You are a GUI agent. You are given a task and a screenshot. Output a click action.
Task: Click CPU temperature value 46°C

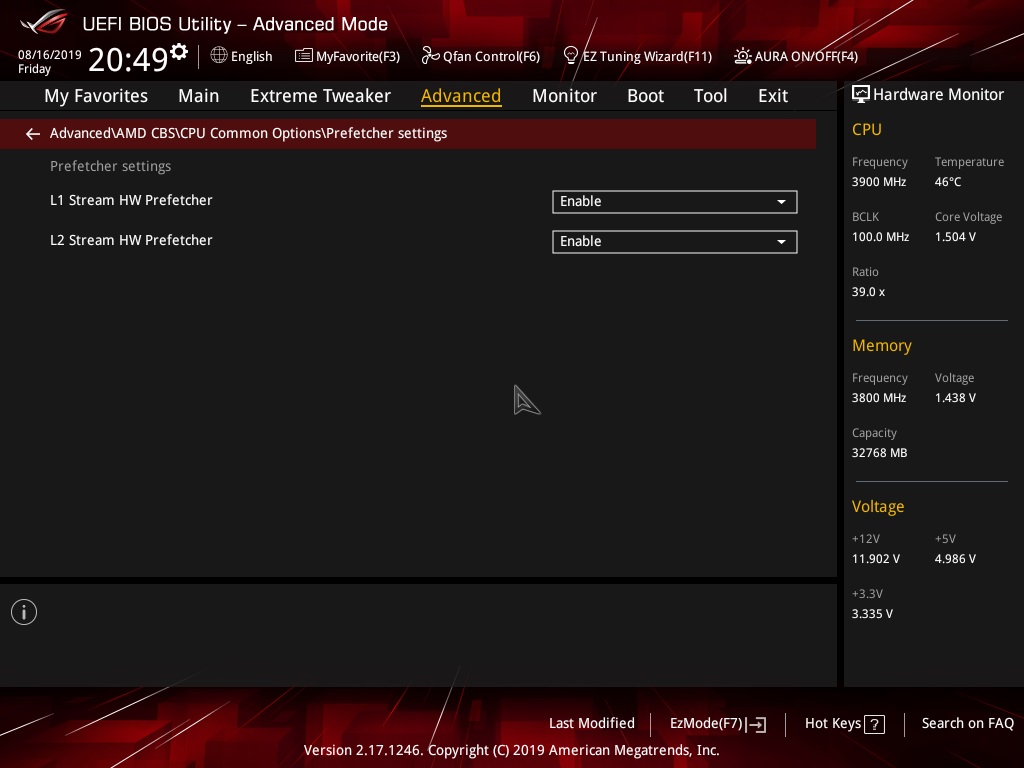click(948, 182)
